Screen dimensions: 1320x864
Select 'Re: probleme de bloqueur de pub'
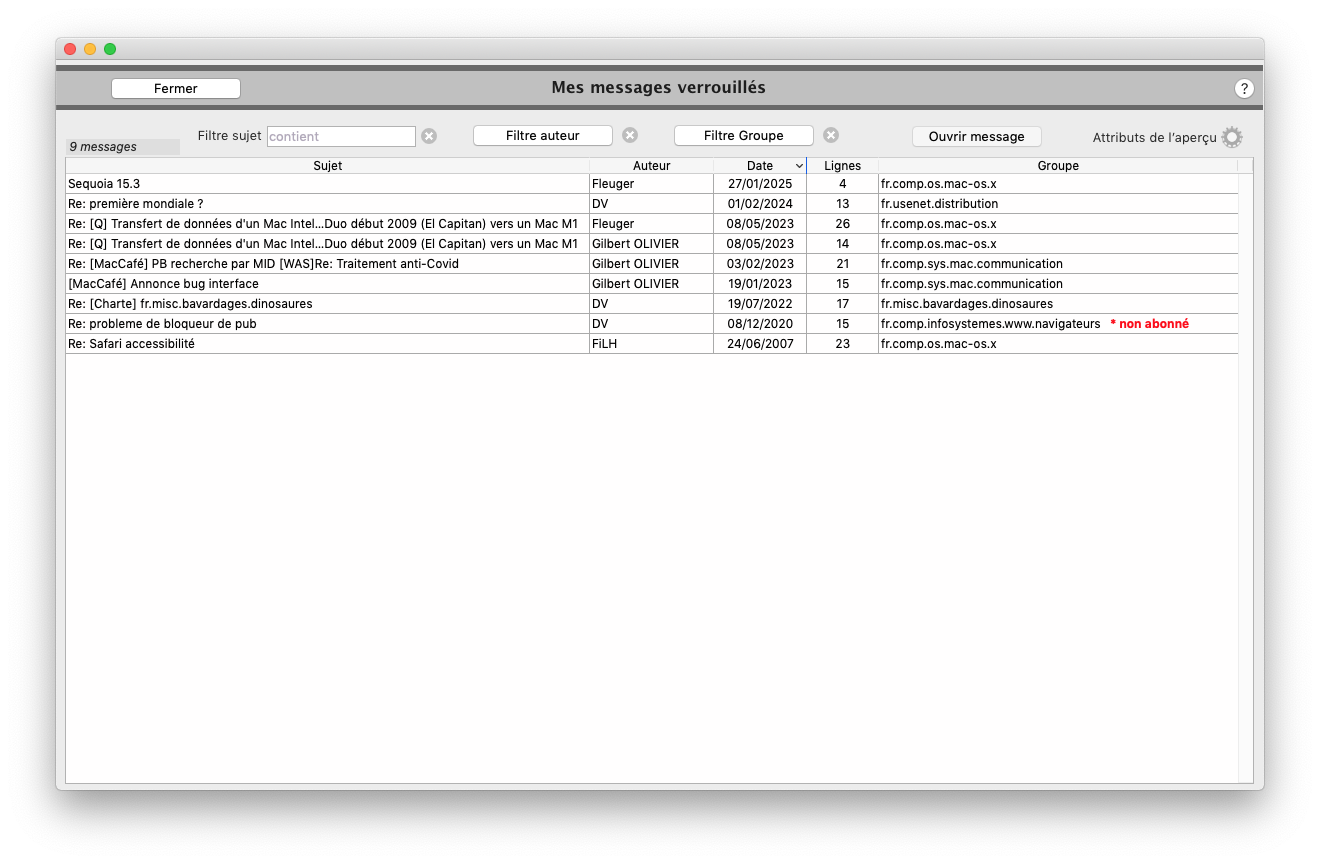(652, 324)
